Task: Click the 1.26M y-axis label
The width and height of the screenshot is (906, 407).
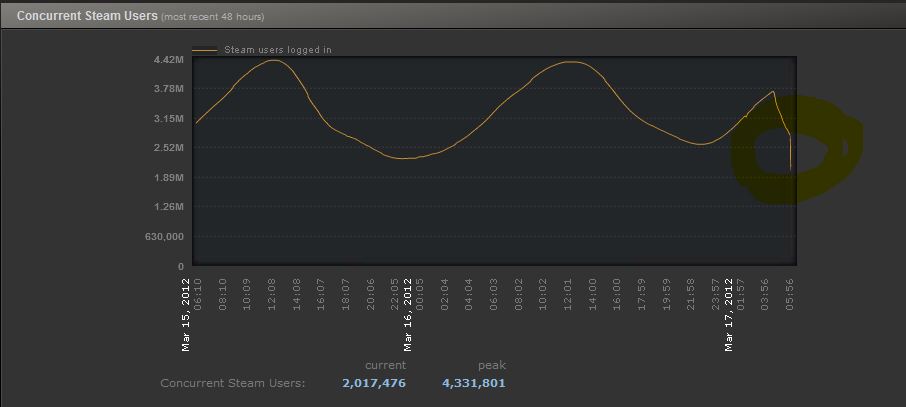Action: tap(169, 207)
